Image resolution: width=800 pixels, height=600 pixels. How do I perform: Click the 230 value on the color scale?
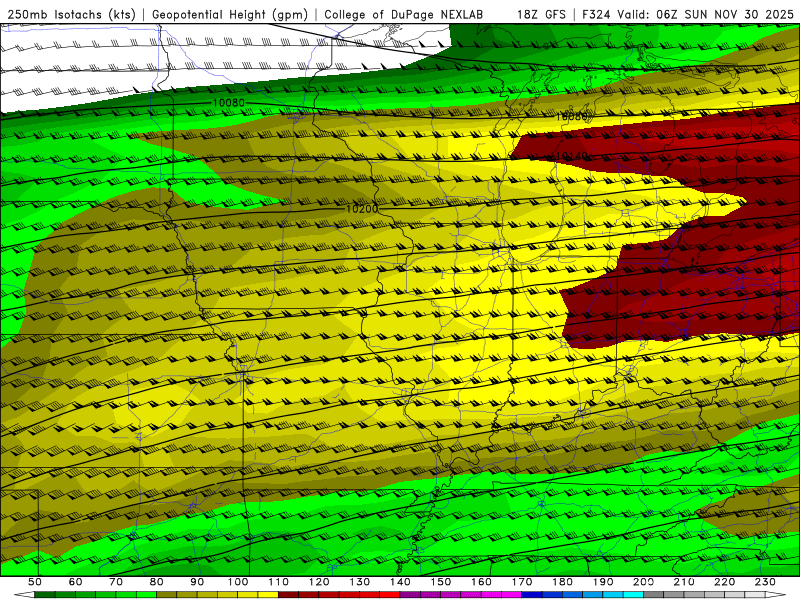click(765, 582)
